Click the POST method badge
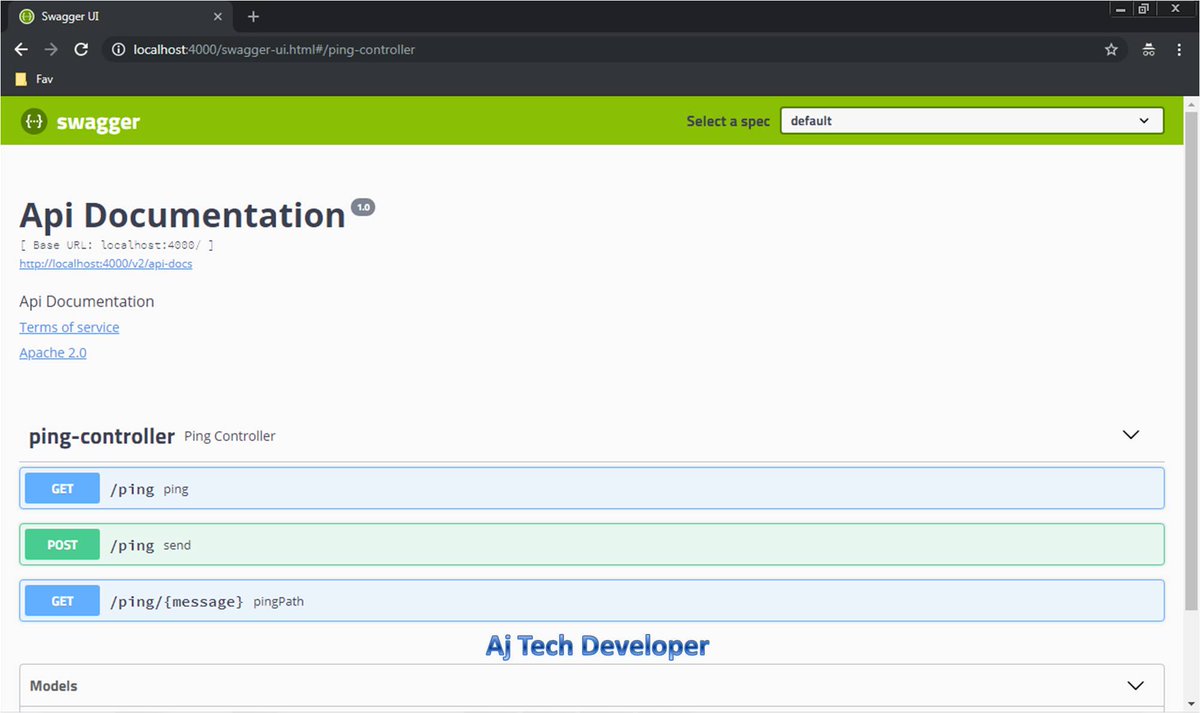The height and width of the screenshot is (713, 1200). [x=62, y=545]
